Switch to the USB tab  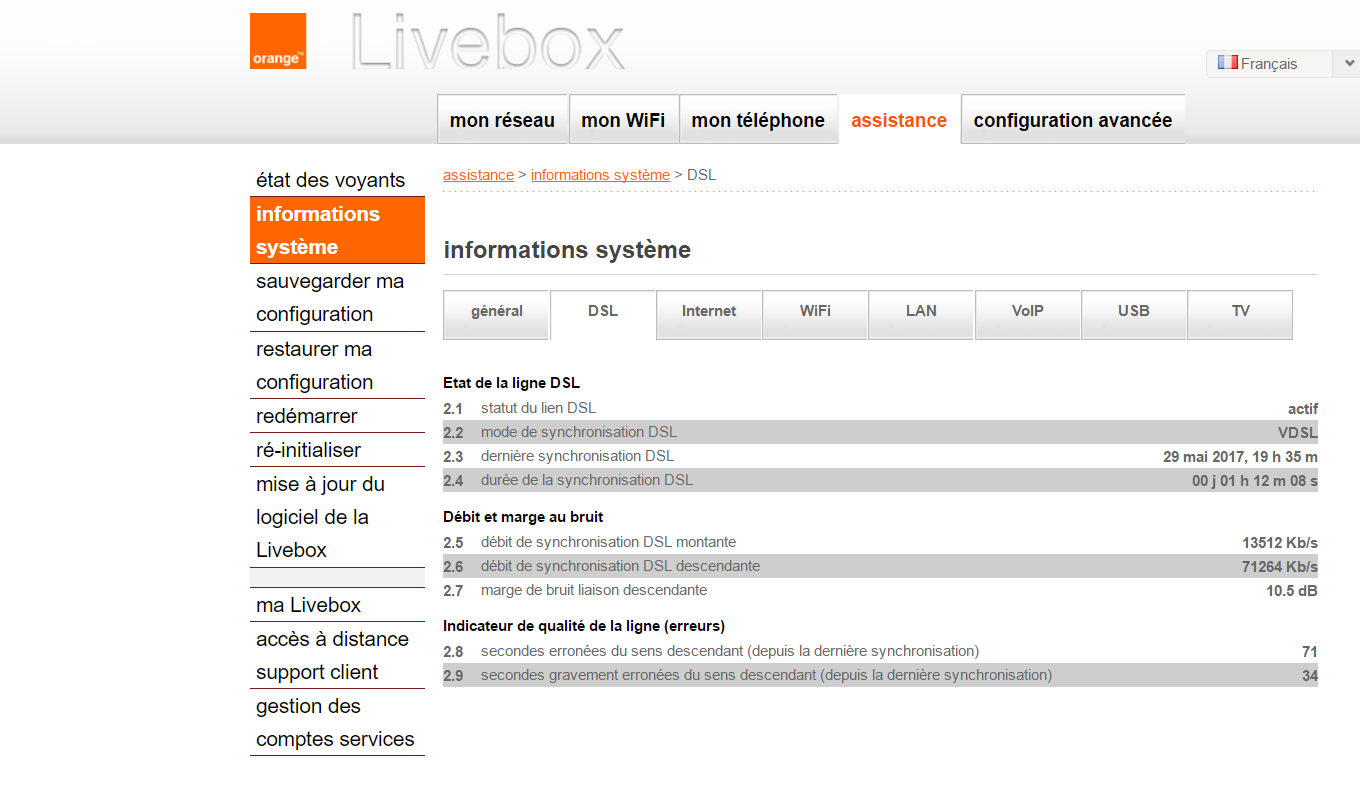click(x=1134, y=314)
